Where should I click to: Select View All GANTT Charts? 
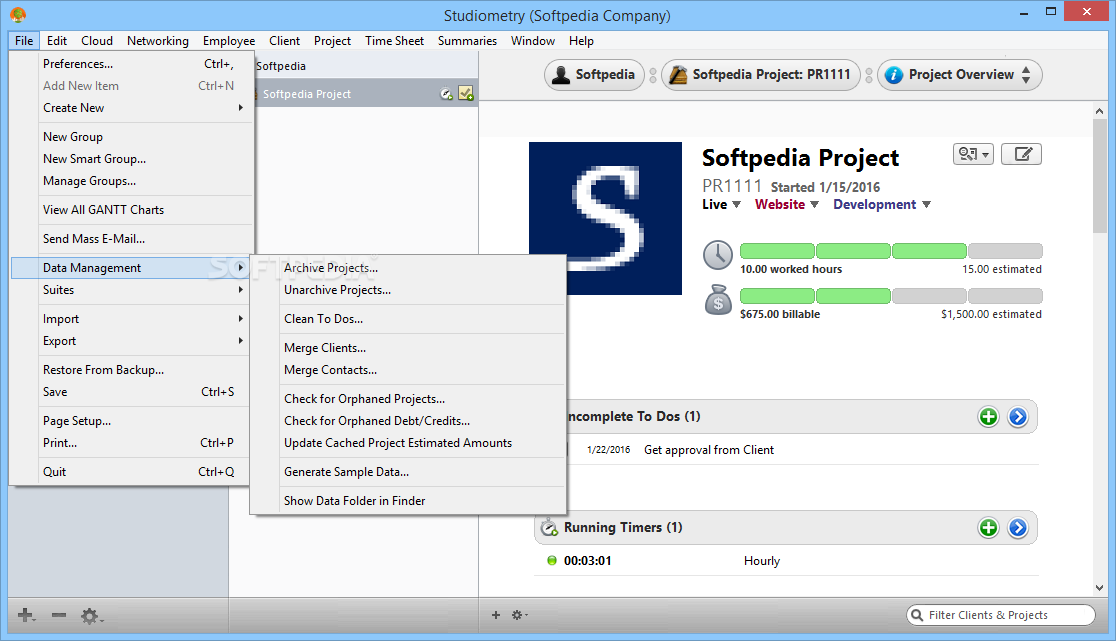[x=131, y=210]
